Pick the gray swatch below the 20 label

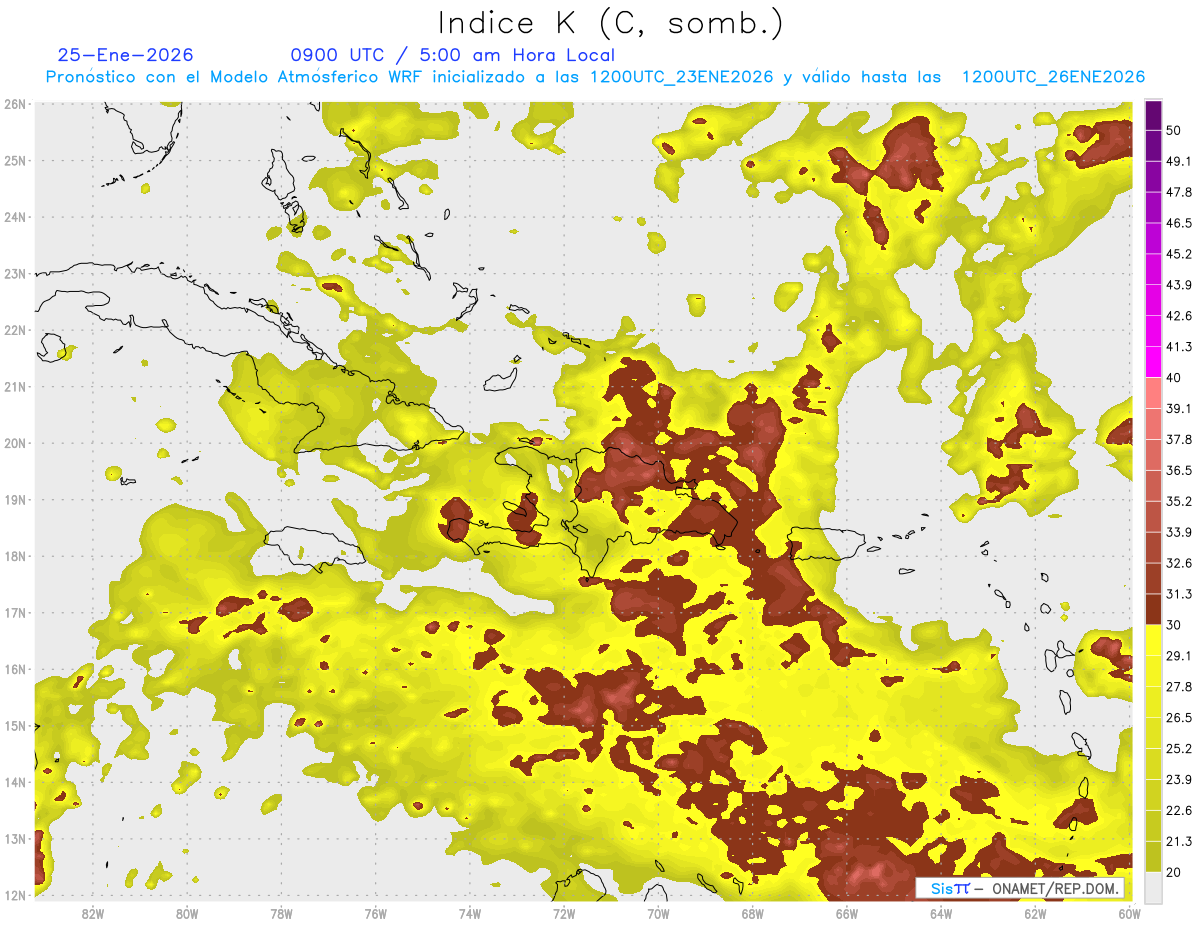(x=1153, y=886)
